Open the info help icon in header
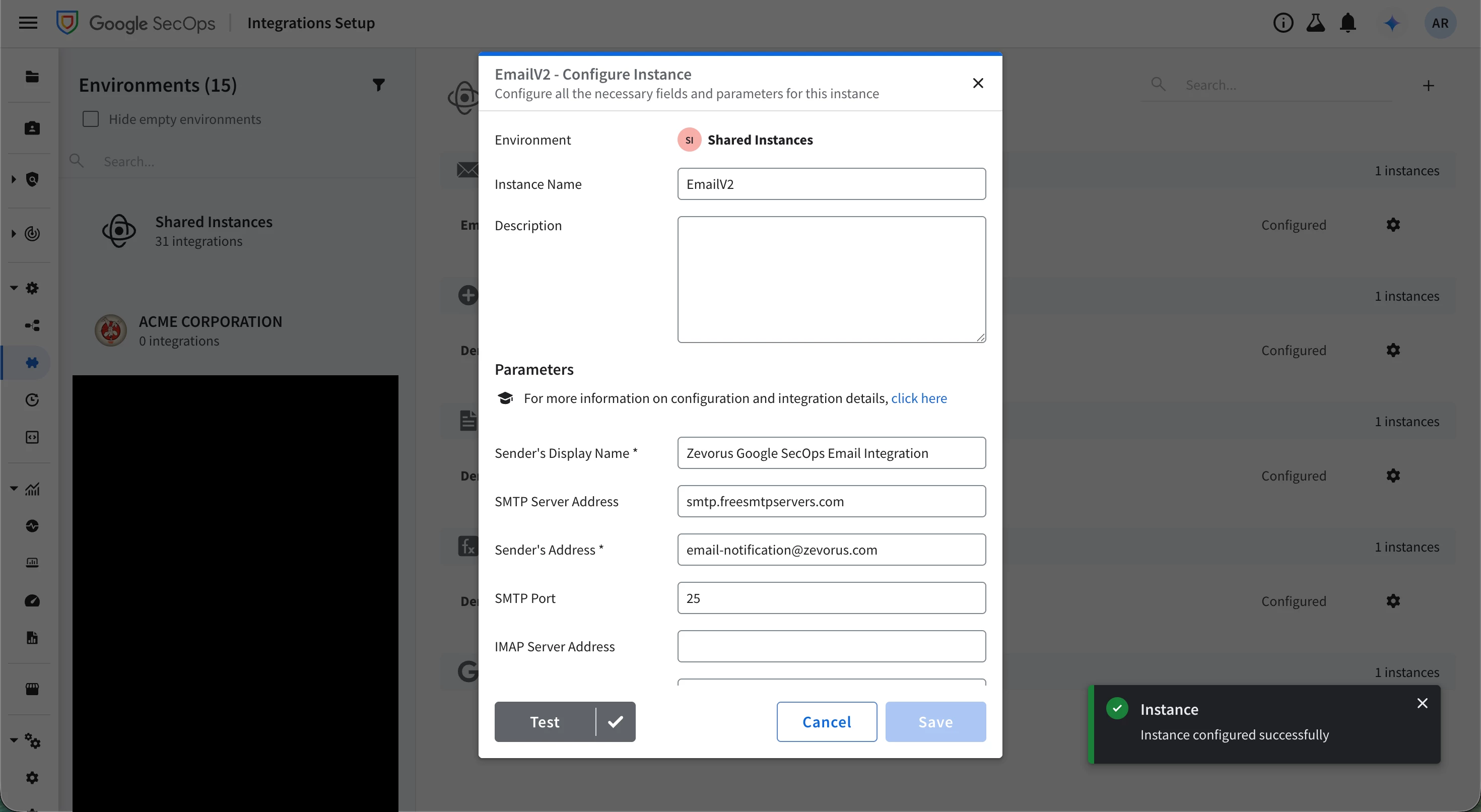 tap(1283, 23)
